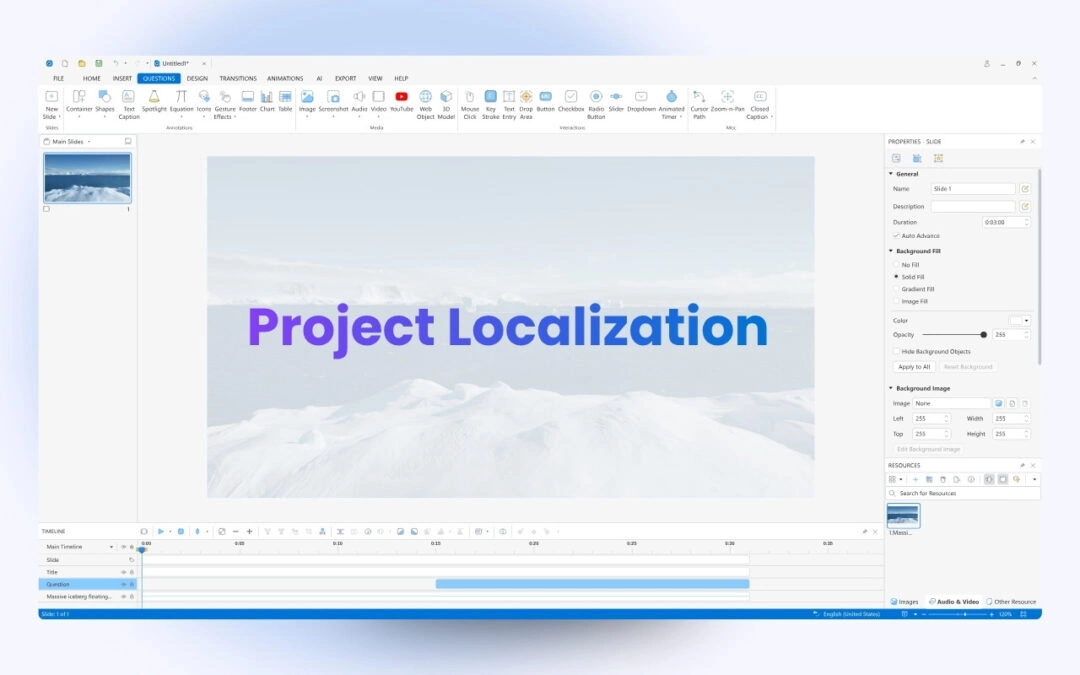Insert a Slider interaction object

[616, 101]
